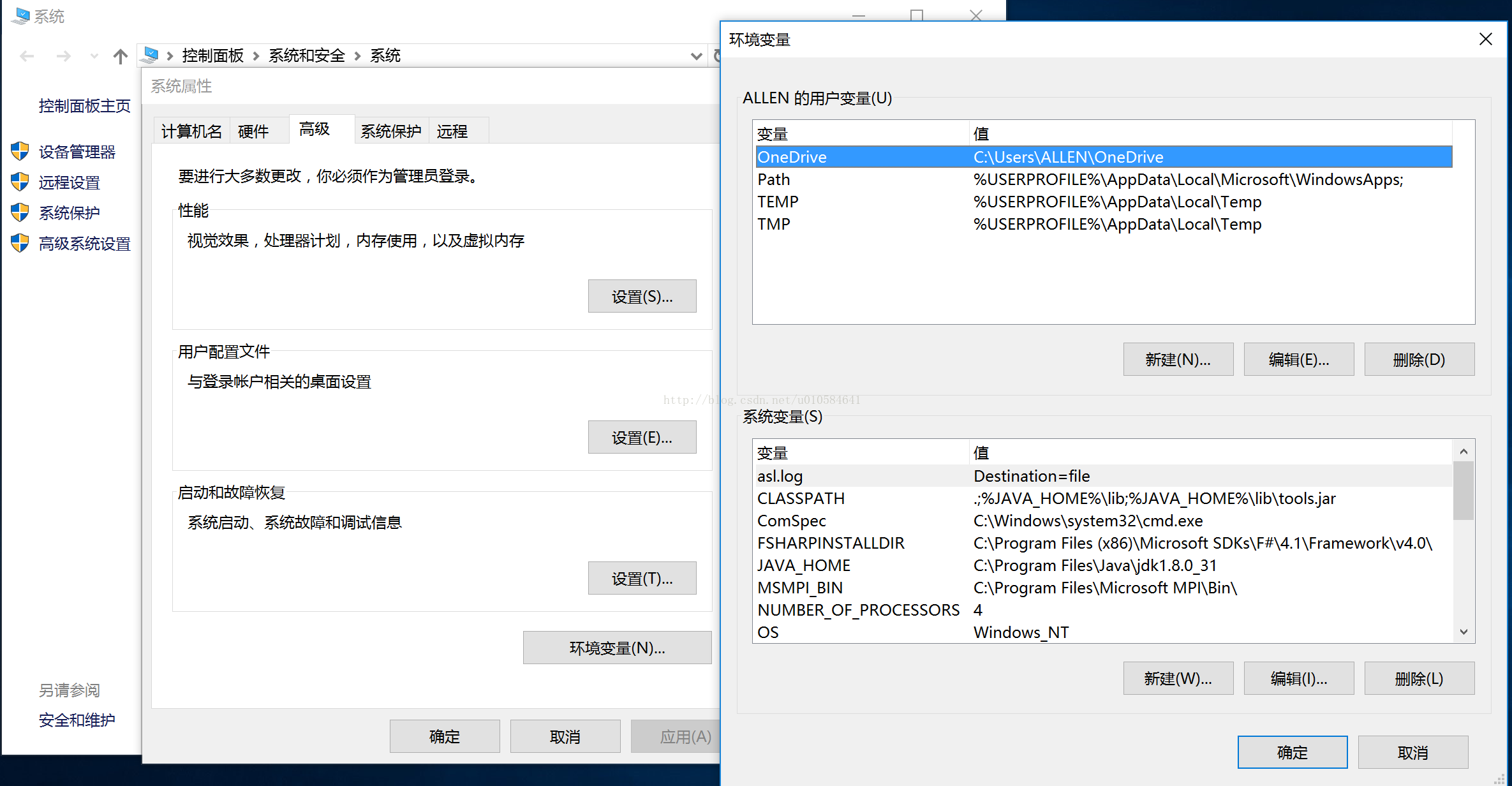Open 远程设置 in the sidebar
Screen dimensions: 1512x786
coord(69,182)
